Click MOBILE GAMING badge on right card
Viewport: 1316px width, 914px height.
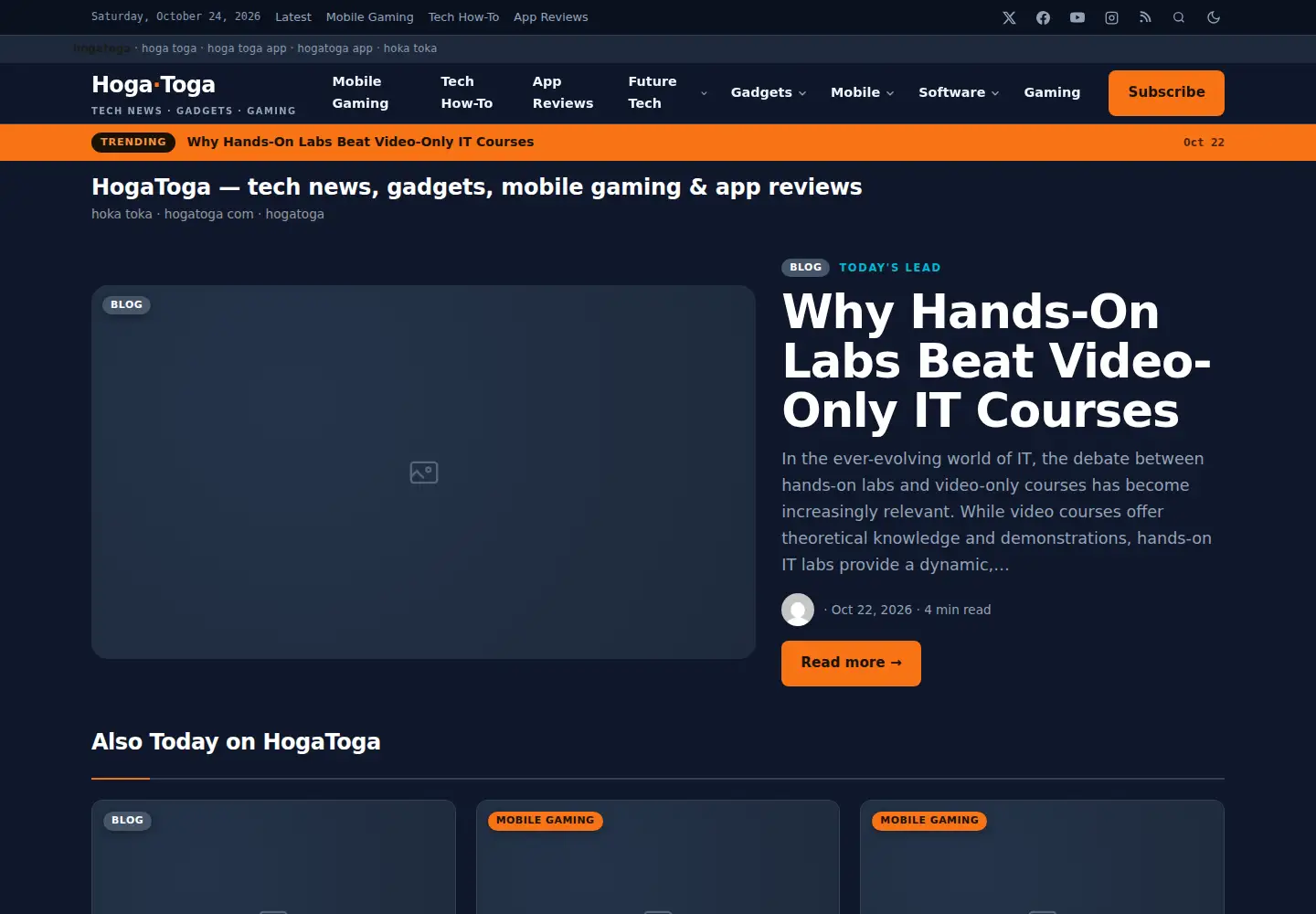pos(929,821)
